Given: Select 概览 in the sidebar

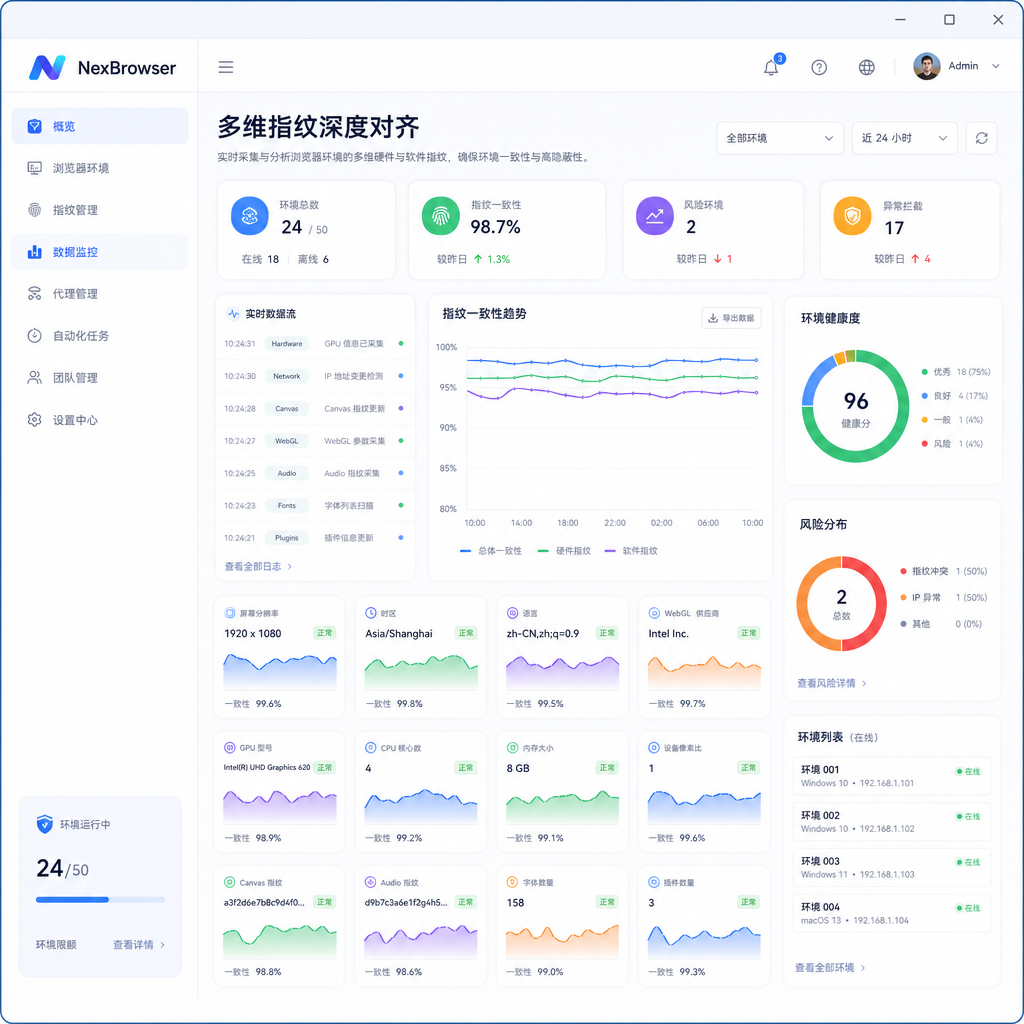Looking at the screenshot, I should pos(100,126).
